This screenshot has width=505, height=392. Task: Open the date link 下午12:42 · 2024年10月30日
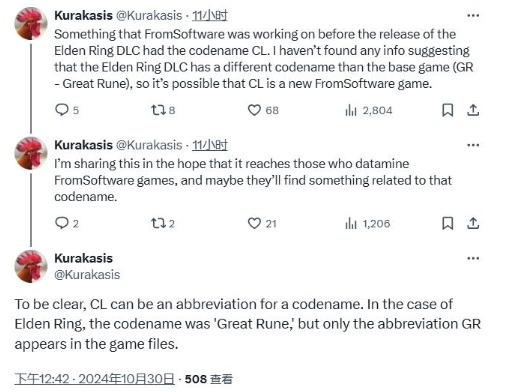(x=94, y=379)
